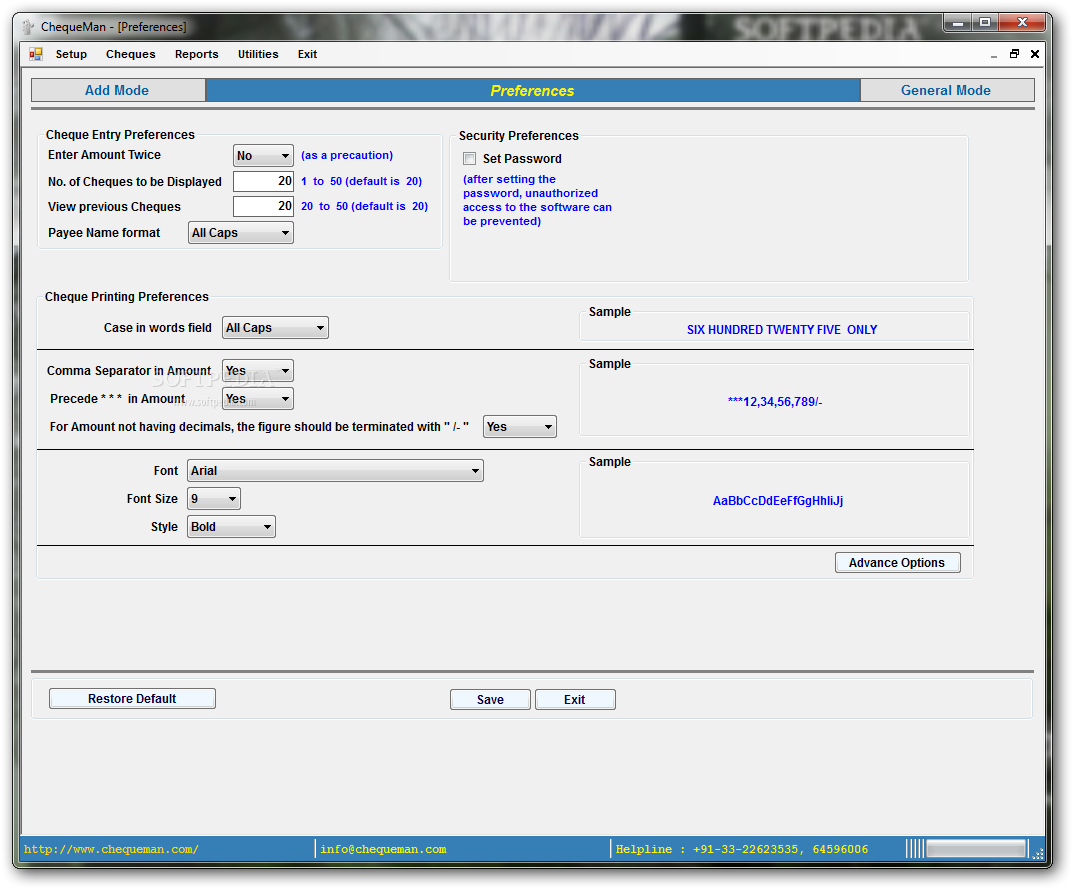Click the status bar progress bar
This screenshot has height=889, width=1073.
coord(976,849)
